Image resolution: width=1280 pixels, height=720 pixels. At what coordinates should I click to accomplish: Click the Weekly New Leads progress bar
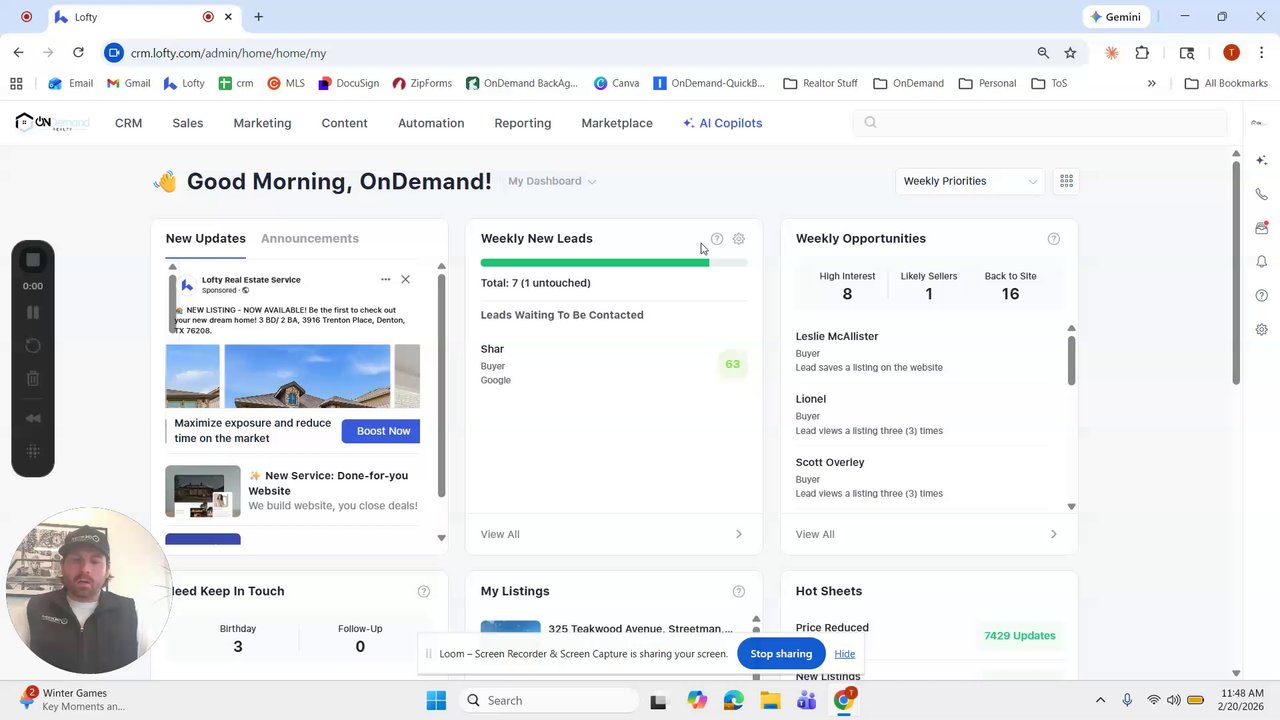(x=614, y=263)
